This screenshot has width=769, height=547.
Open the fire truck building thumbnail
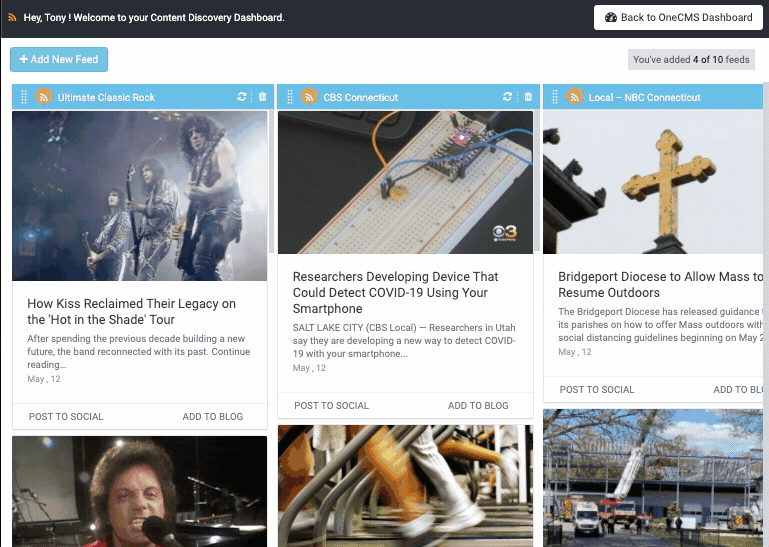point(653,478)
